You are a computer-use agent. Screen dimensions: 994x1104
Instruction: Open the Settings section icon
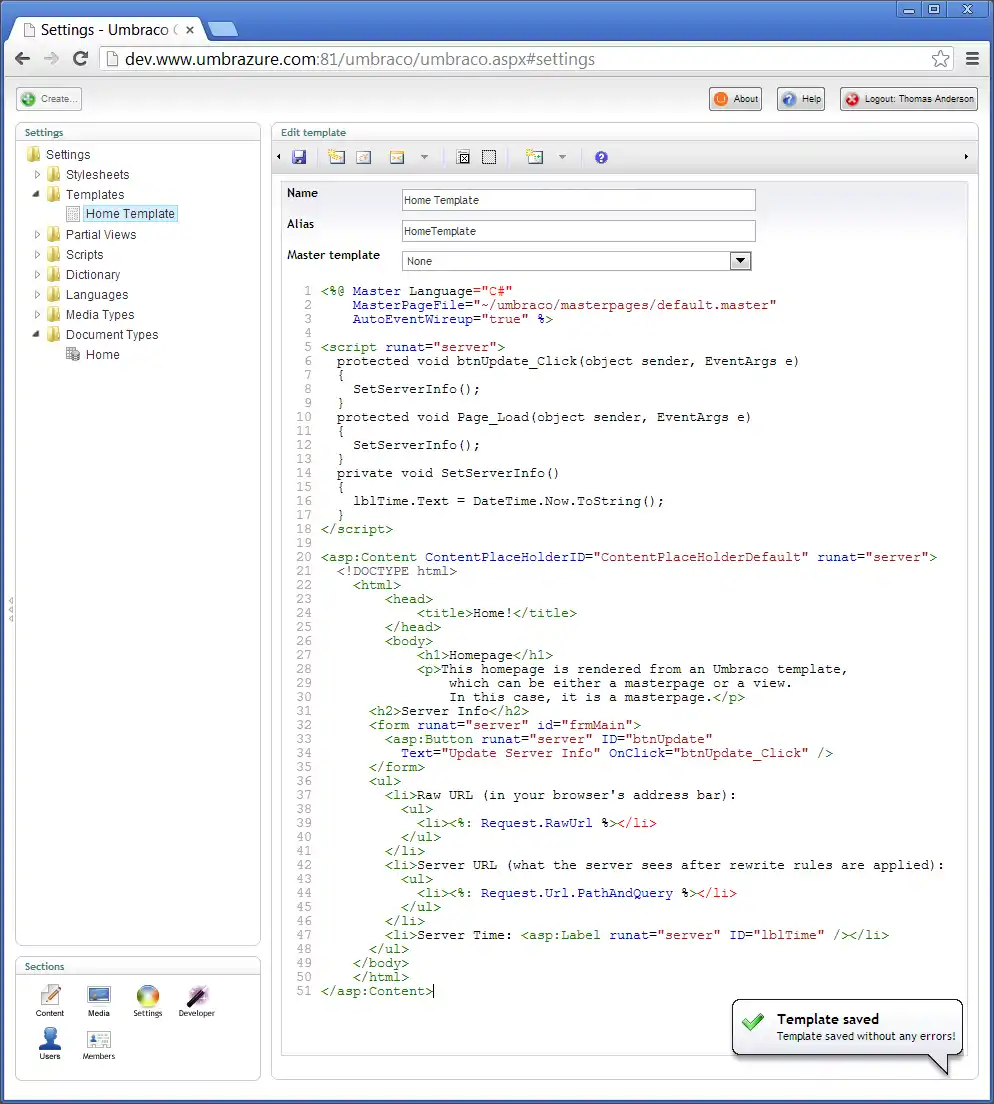[148, 1001]
